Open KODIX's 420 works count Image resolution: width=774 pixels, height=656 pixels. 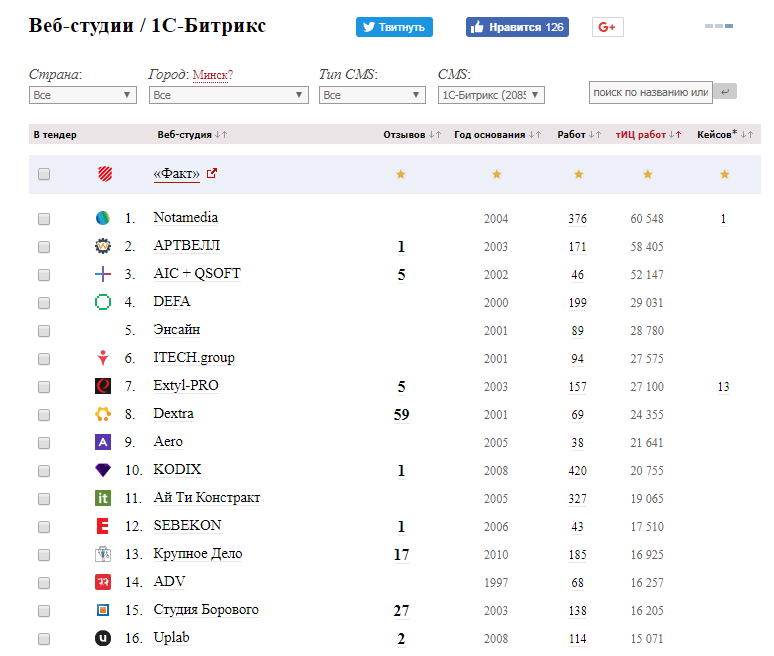click(578, 470)
